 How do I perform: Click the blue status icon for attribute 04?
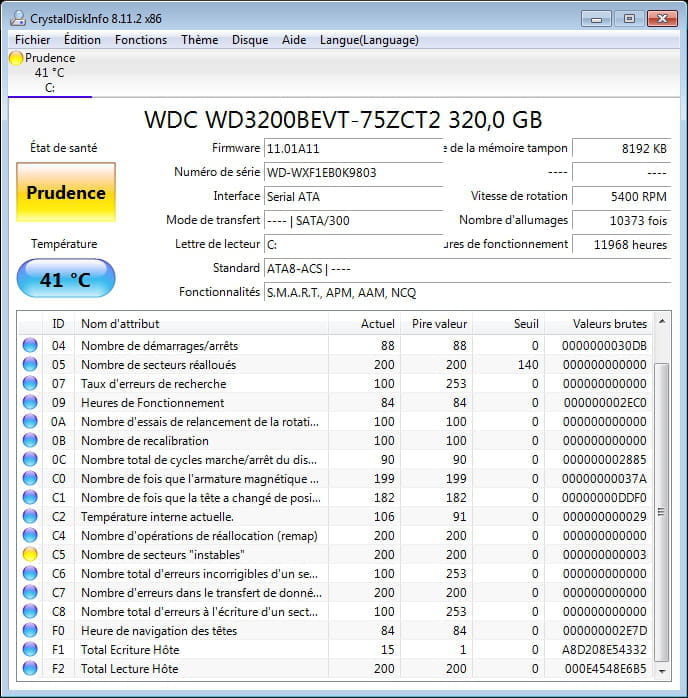(x=30, y=345)
